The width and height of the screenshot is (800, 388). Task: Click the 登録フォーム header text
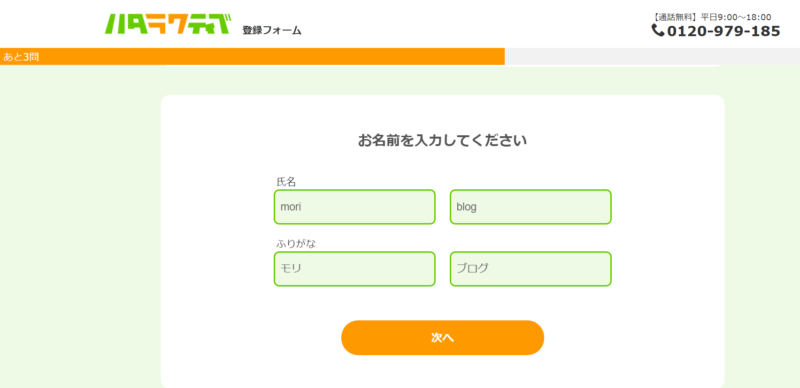pyautogui.click(x=272, y=31)
